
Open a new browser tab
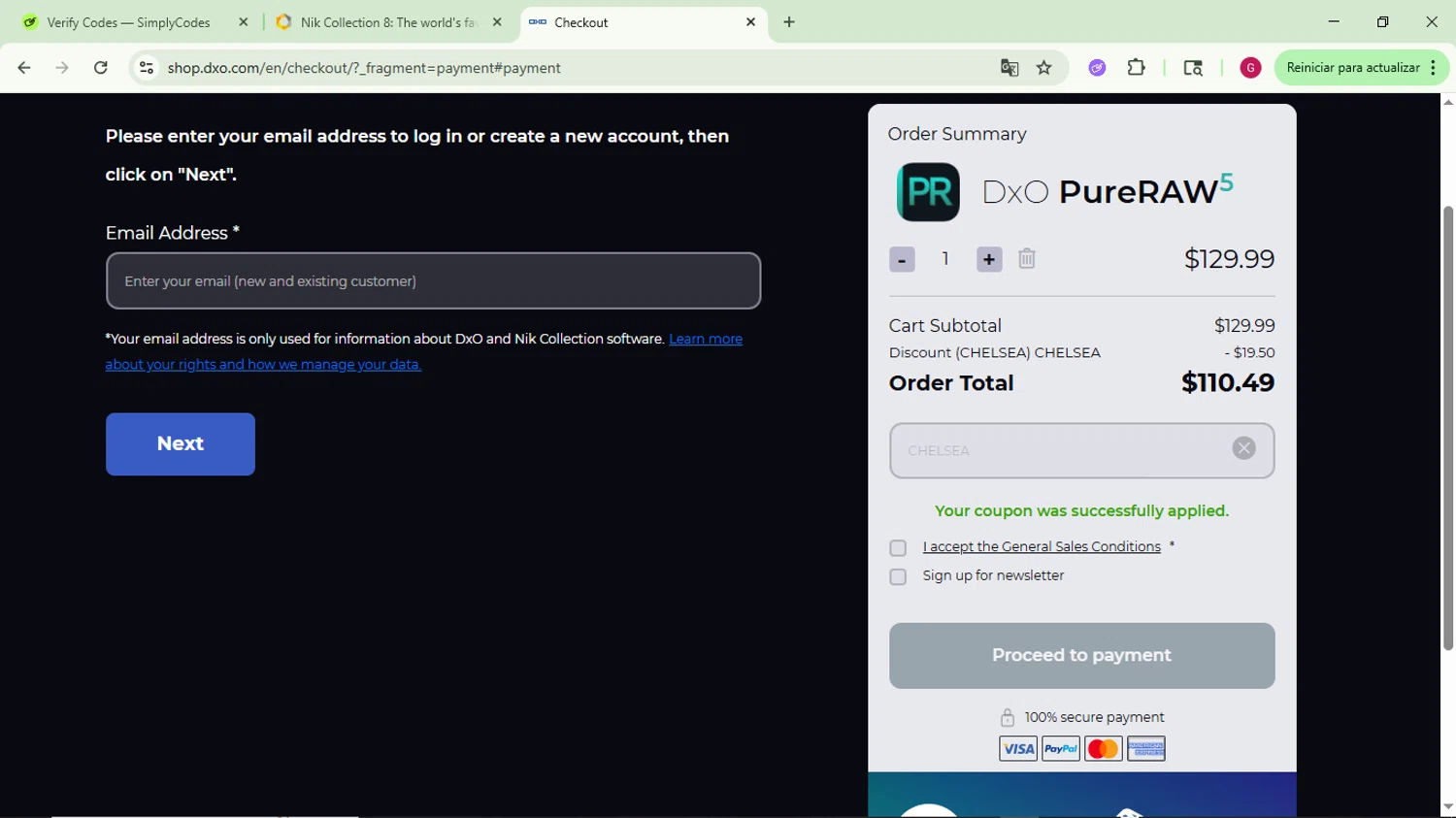789,22
